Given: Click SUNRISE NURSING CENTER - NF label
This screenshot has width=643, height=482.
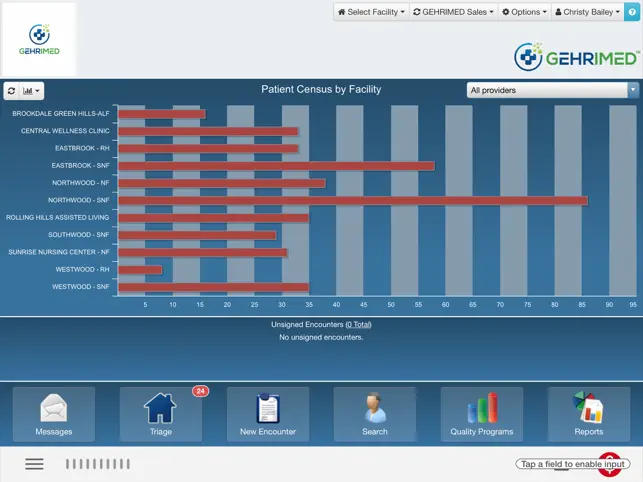Looking at the screenshot, I should [59, 252].
